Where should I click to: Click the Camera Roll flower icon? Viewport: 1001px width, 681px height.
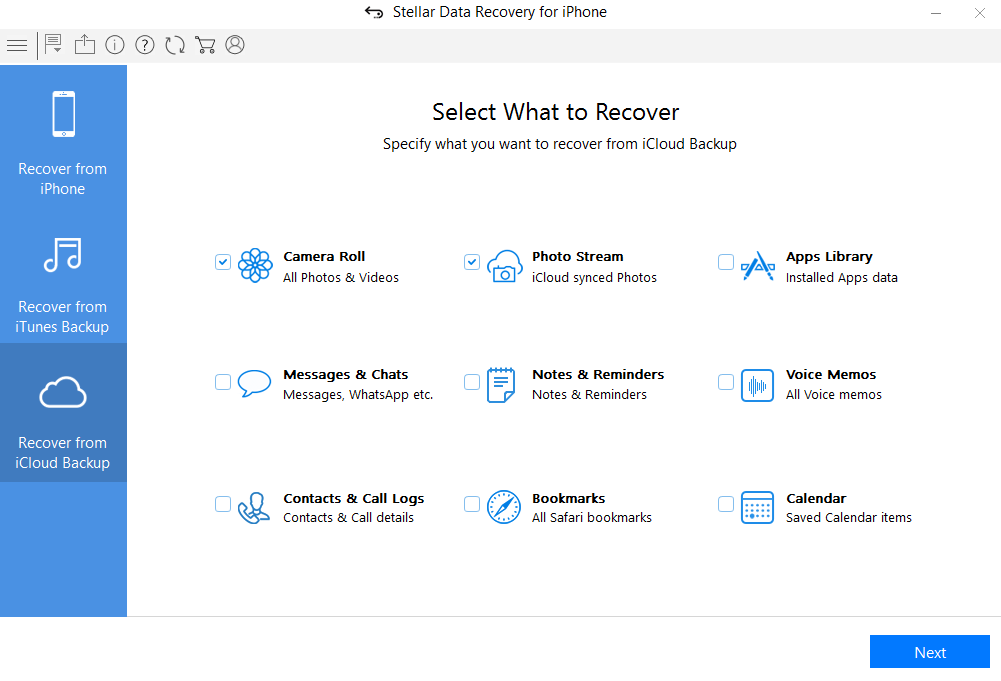(256, 265)
